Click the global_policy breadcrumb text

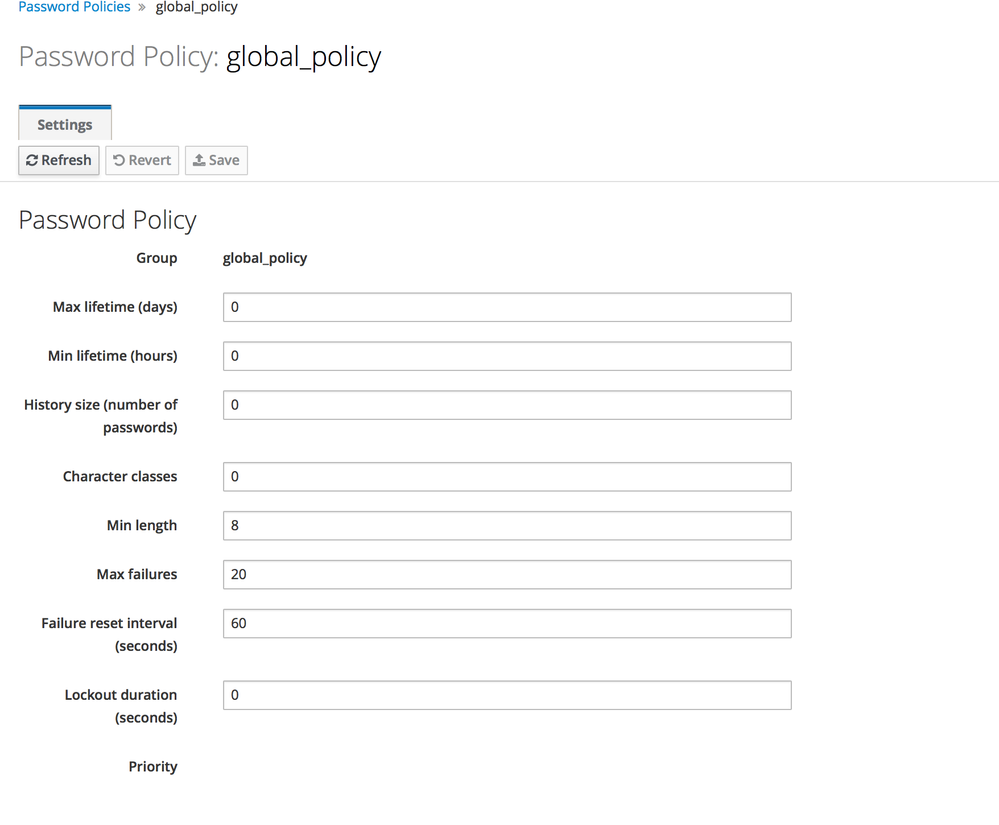point(196,7)
